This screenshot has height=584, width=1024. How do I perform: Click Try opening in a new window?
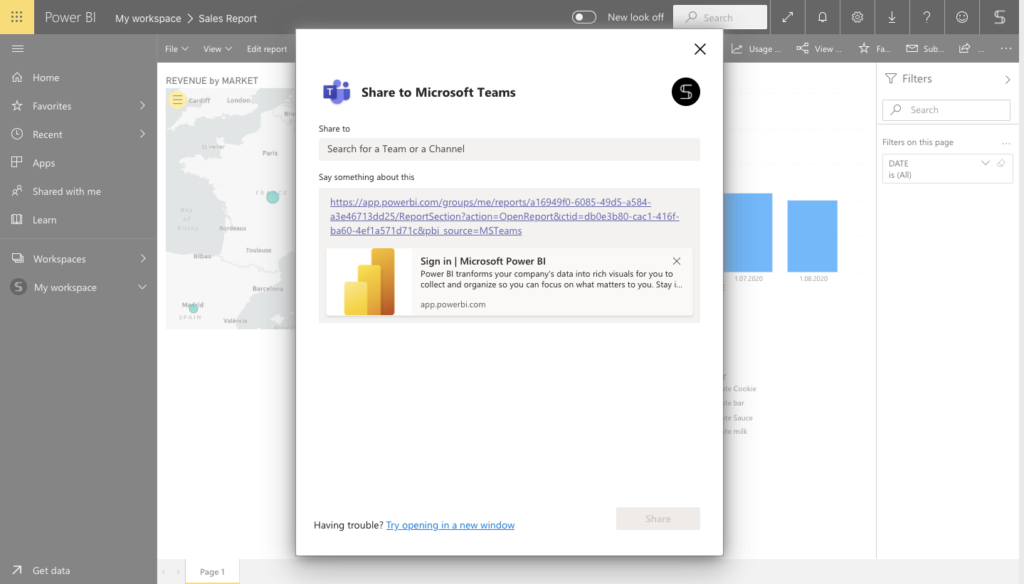[x=450, y=525]
